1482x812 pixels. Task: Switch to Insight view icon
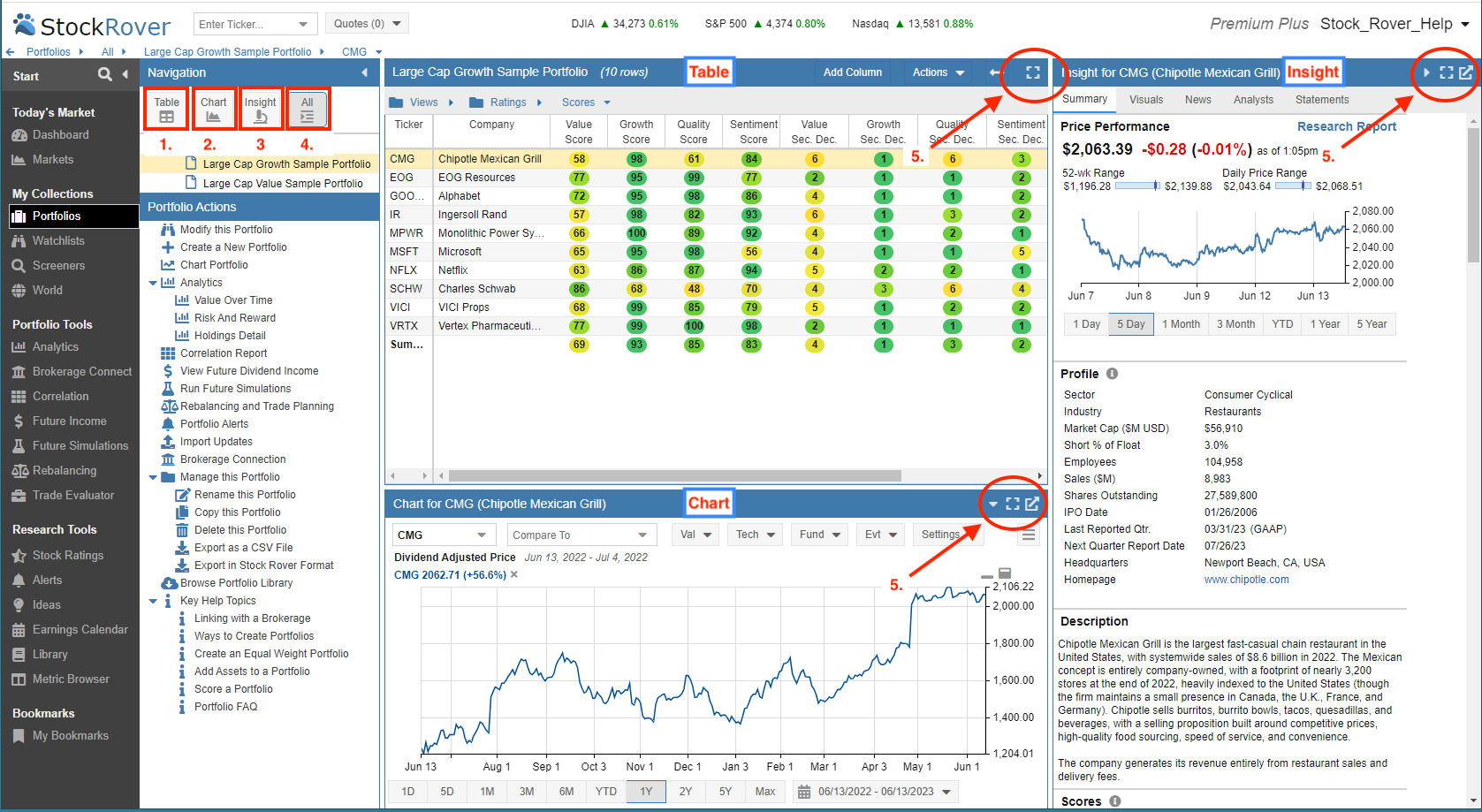coord(261,110)
